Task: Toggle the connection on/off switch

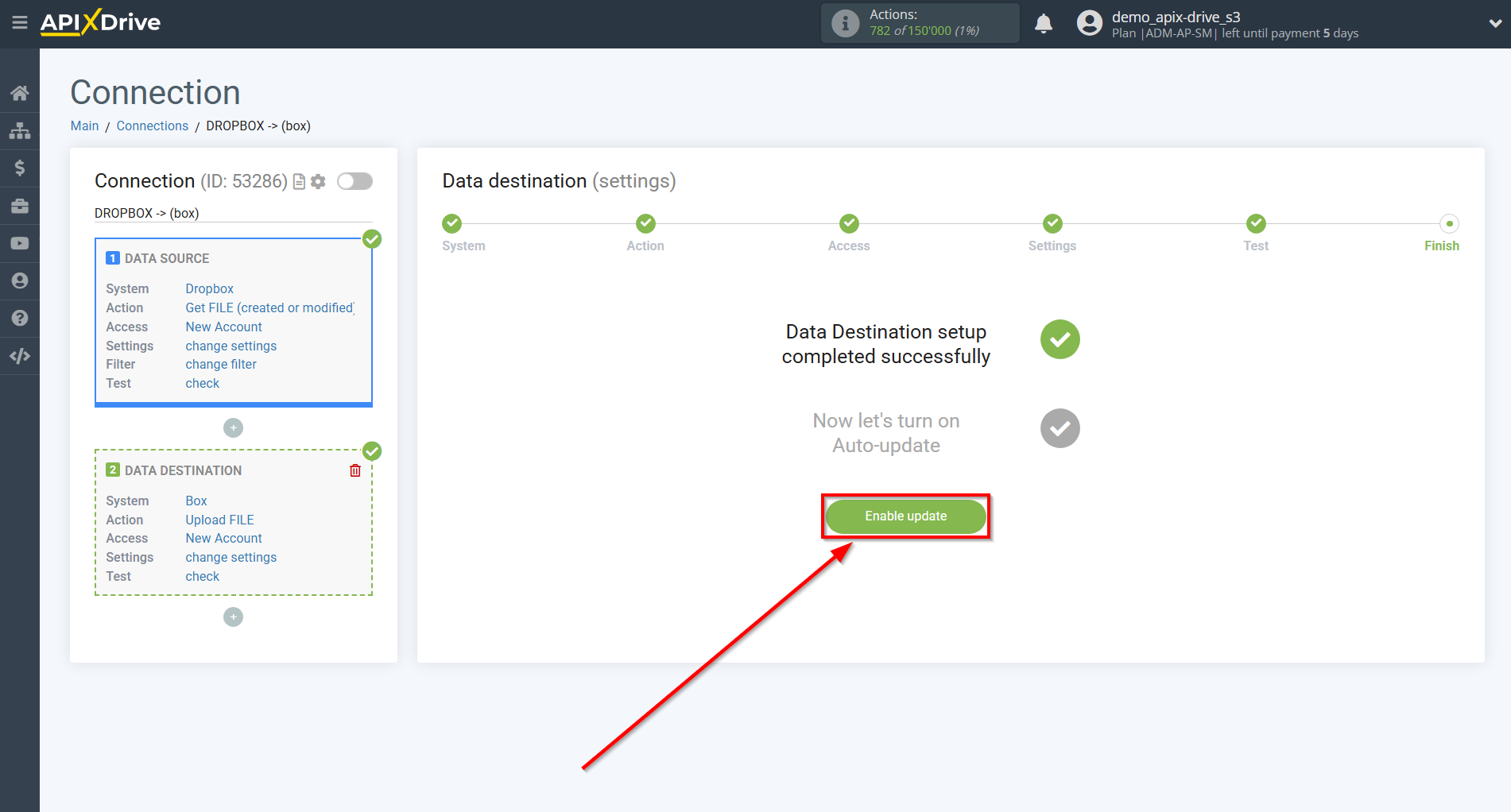Action: [x=355, y=181]
